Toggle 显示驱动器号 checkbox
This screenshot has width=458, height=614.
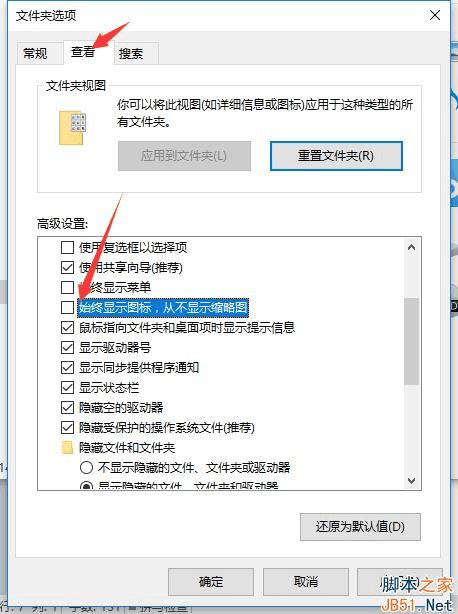(x=67, y=347)
